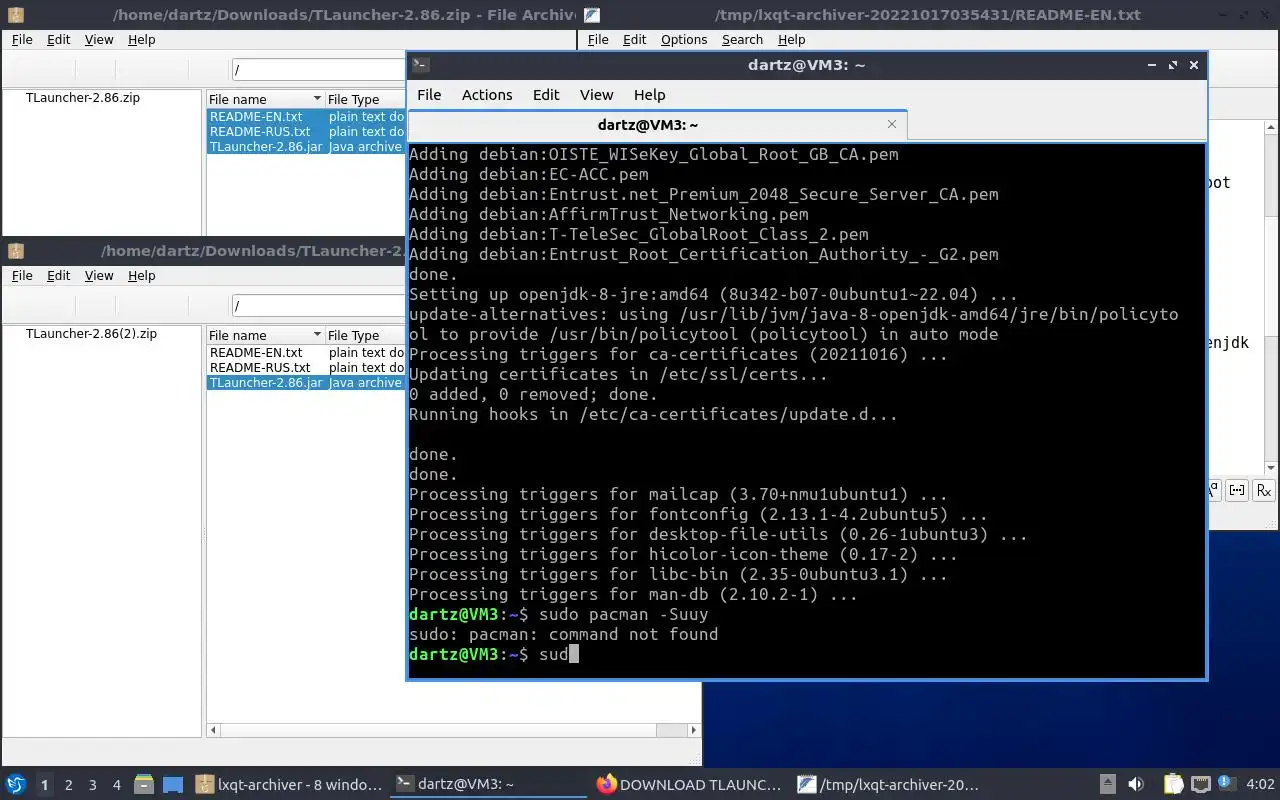Open FeatherPad Options menu
This screenshot has height=800, width=1280.
pyautogui.click(x=684, y=40)
